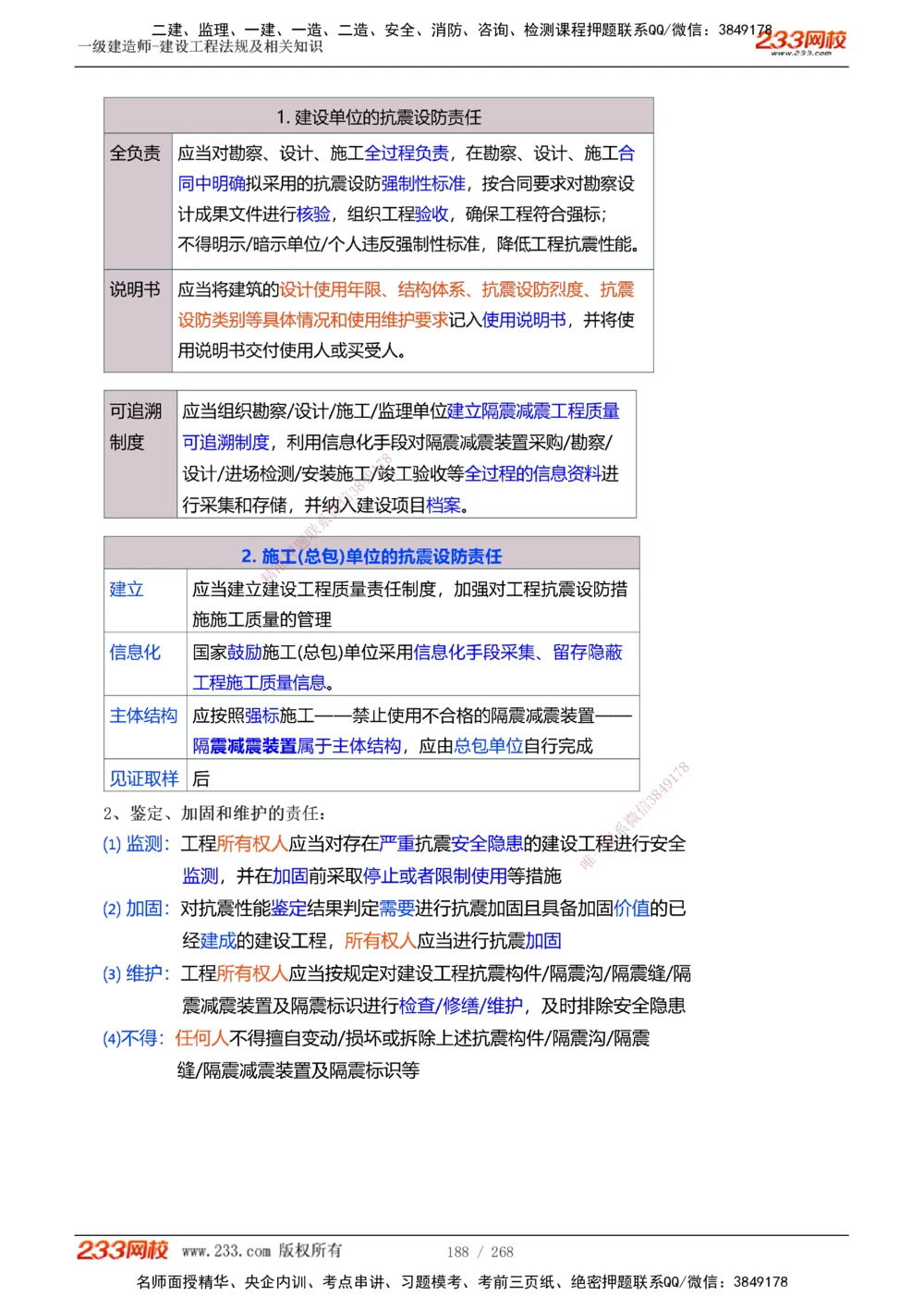Click the blue 档案 link
The width and height of the screenshot is (924, 1308).
pos(445,506)
